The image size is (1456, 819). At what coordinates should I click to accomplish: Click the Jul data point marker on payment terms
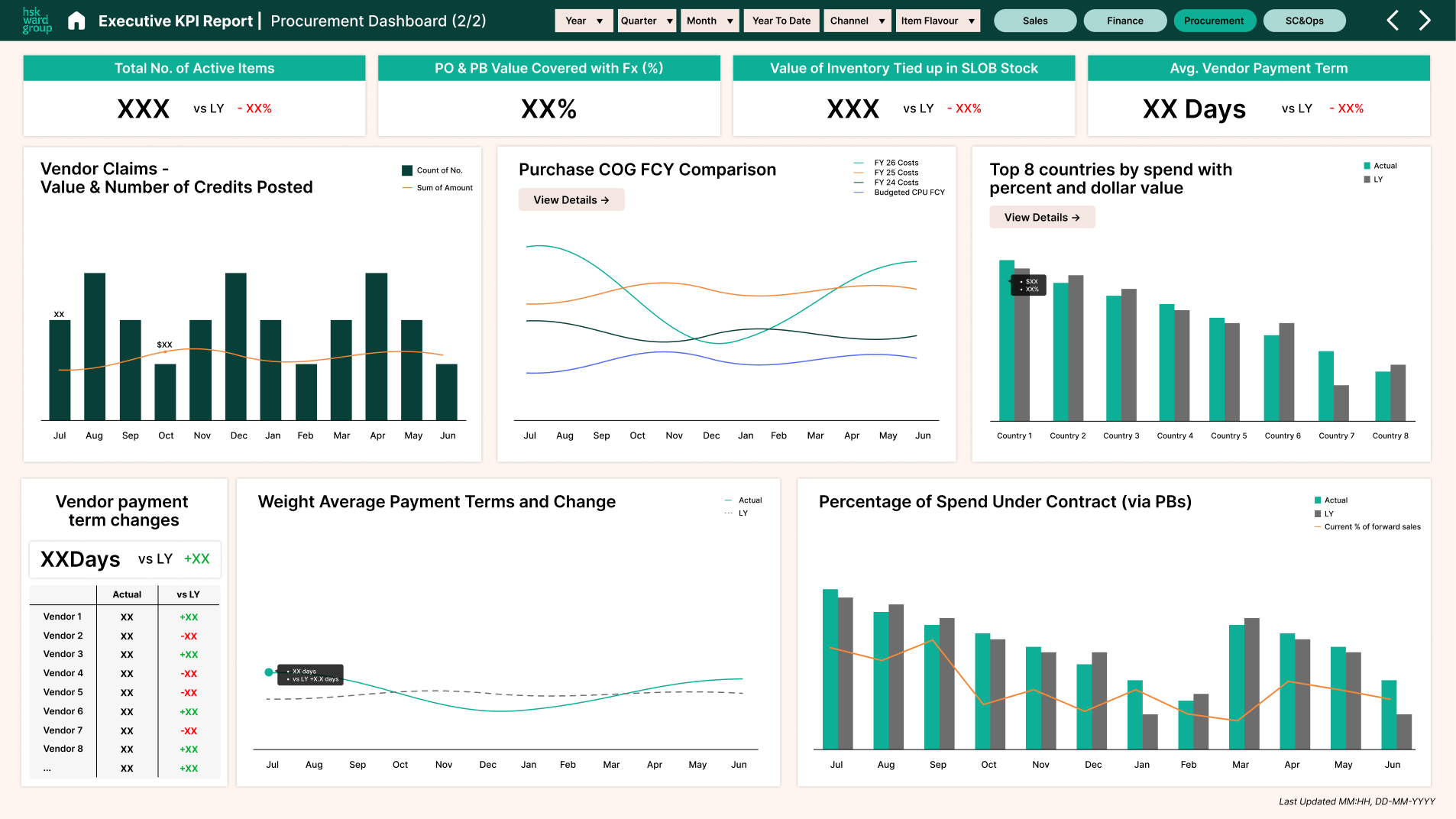pyautogui.click(x=268, y=672)
